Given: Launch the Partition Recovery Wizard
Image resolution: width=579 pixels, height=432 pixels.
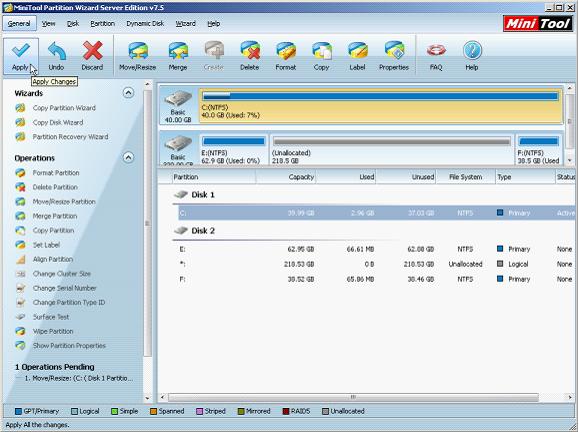Looking at the screenshot, I should point(70,137).
